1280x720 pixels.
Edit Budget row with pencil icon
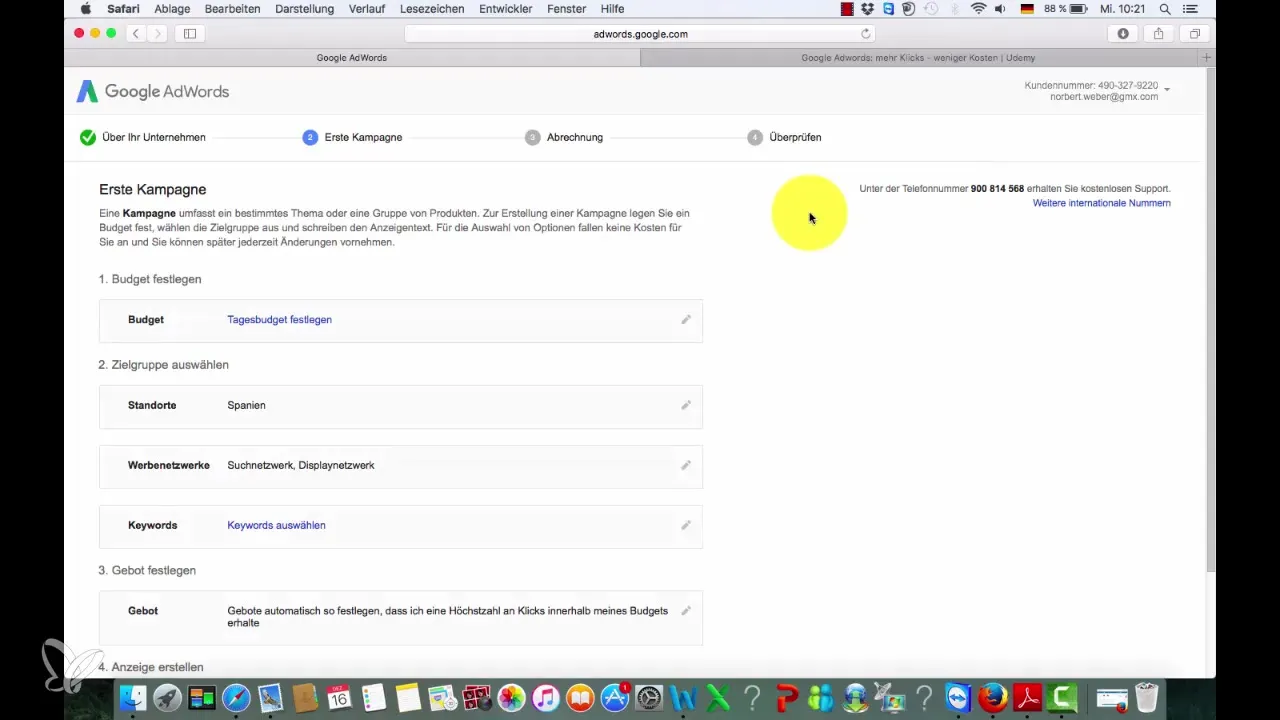click(x=686, y=320)
